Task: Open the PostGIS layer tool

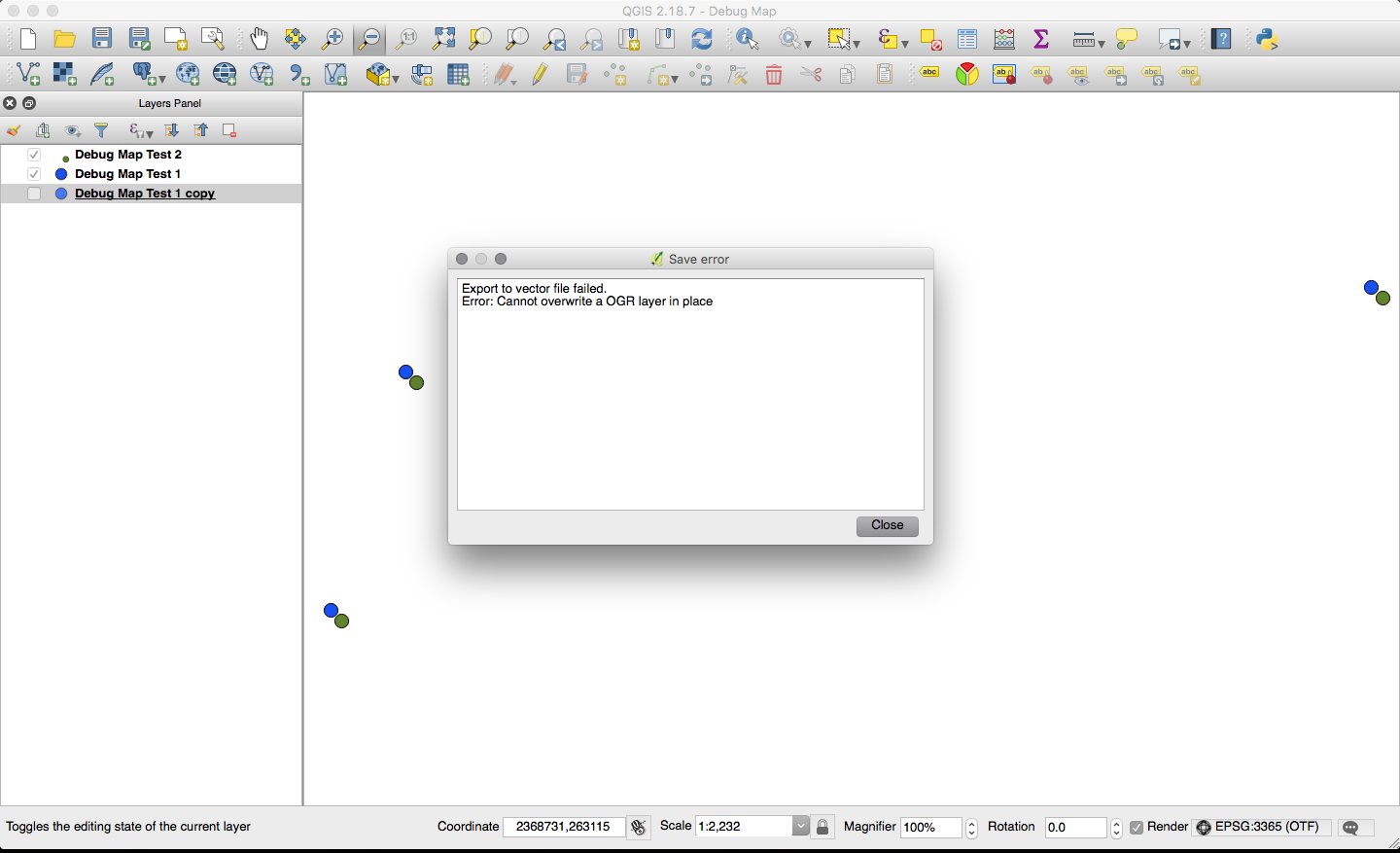Action: (x=141, y=74)
